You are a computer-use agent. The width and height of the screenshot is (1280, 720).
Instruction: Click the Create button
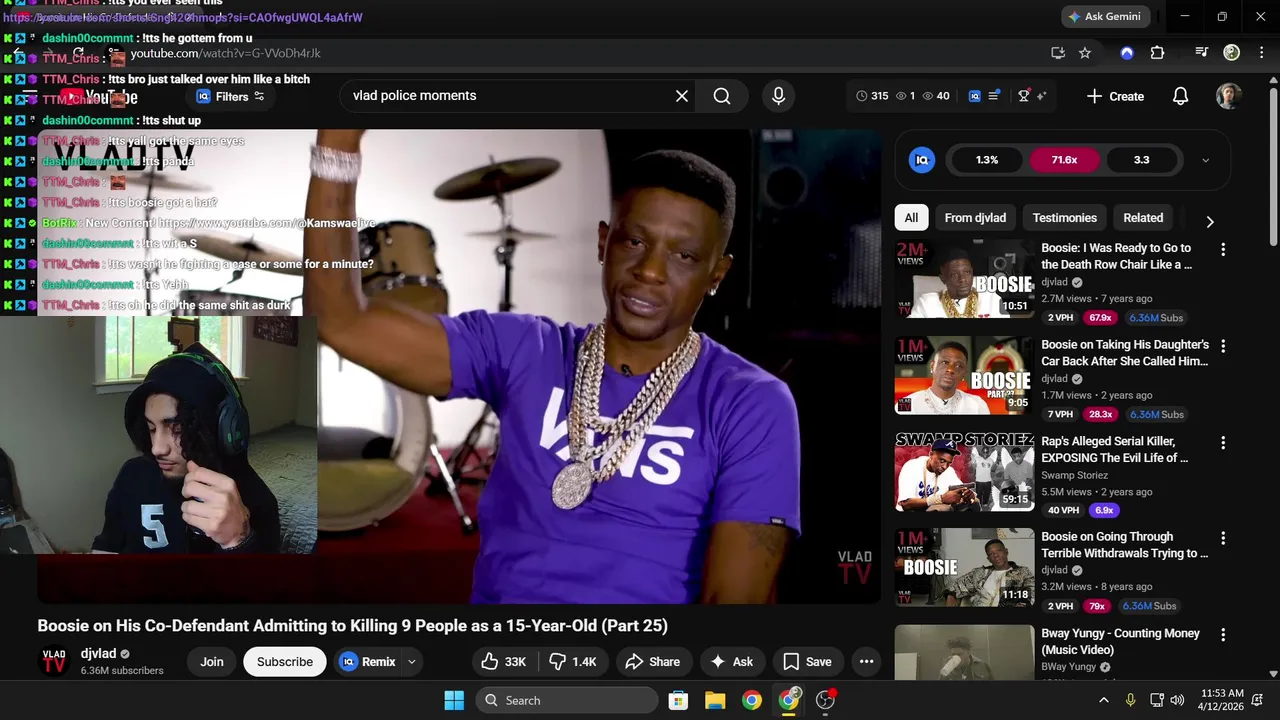[x=1115, y=96]
